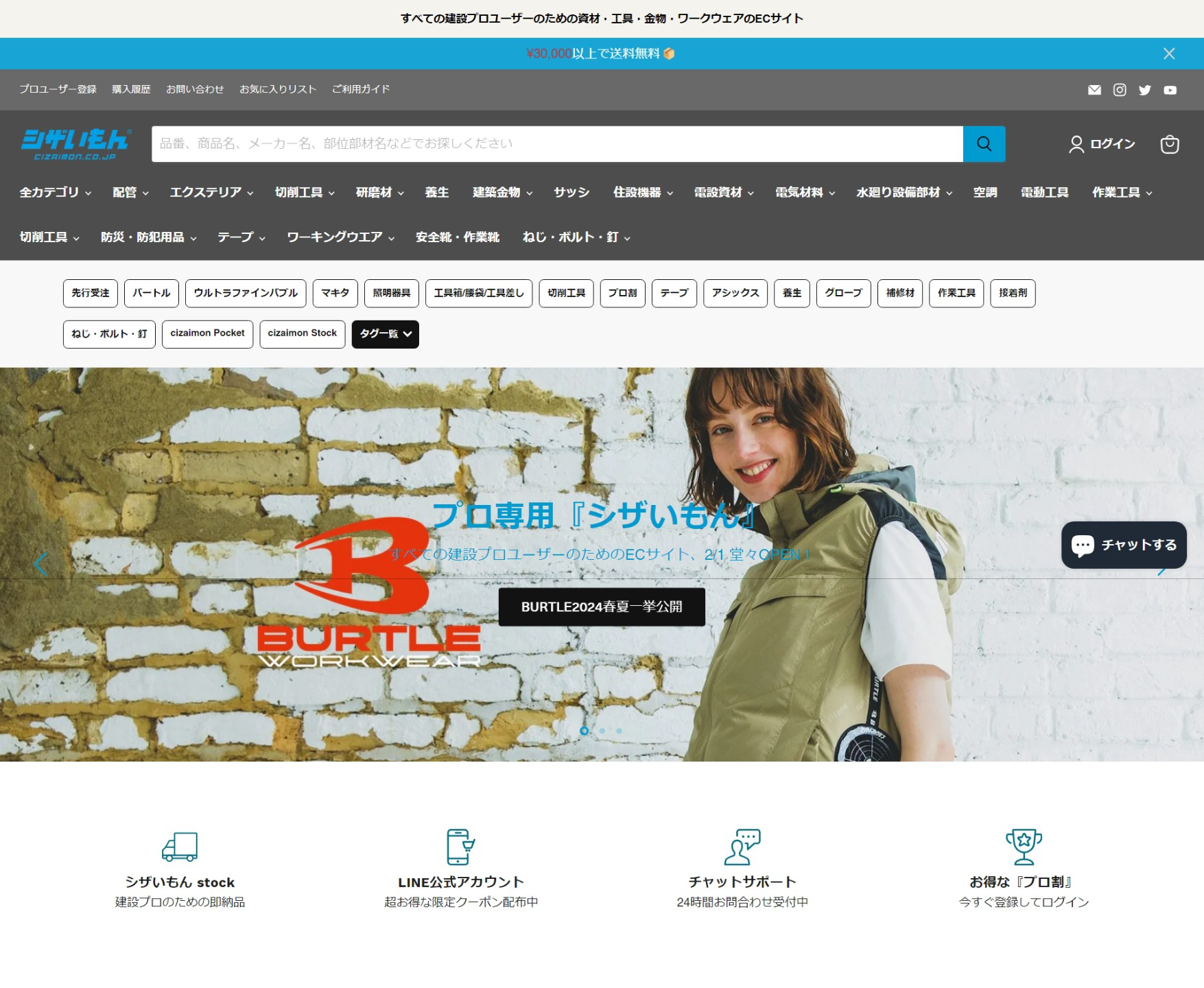Screen dimensions: 1204x988
Task: Select the マキタ tag
Action: [x=335, y=293]
